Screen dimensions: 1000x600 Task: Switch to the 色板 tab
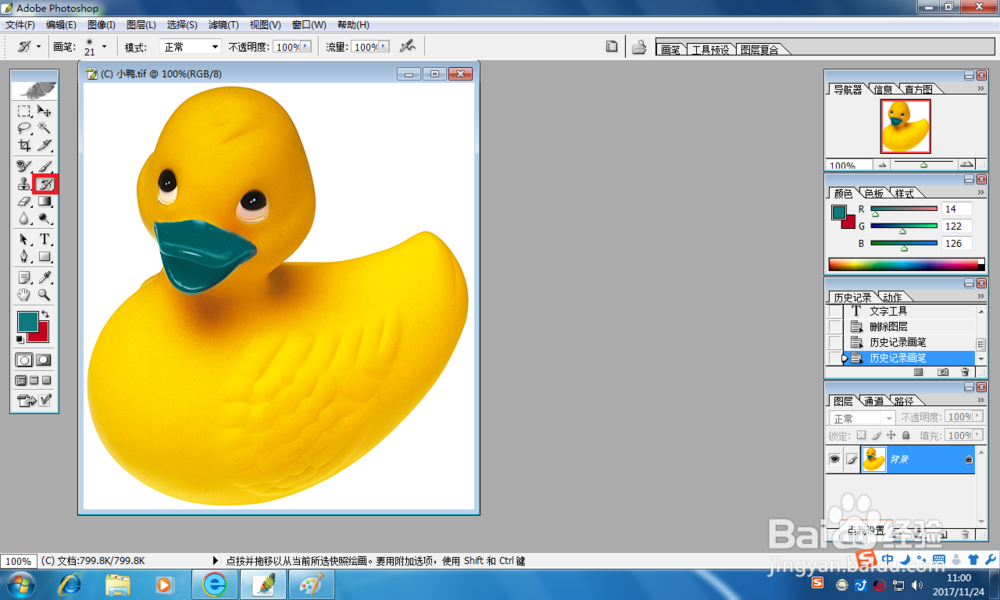pyautogui.click(x=873, y=193)
